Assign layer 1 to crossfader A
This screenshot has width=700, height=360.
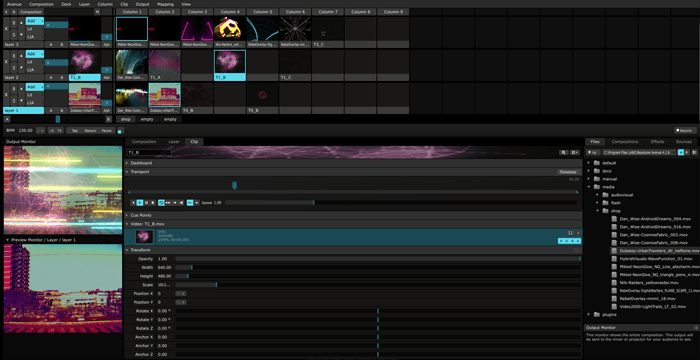pyautogui.click(x=51, y=110)
